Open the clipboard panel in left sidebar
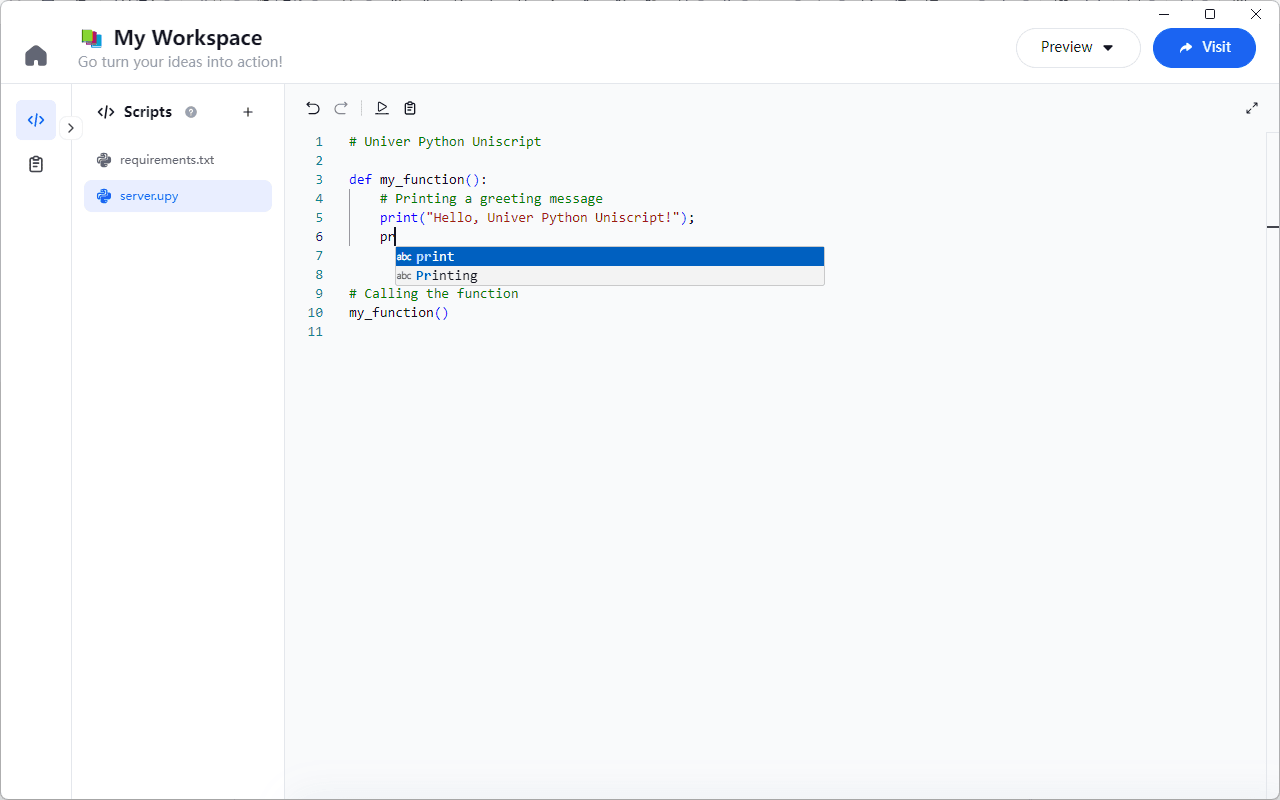Viewport: 1280px width, 800px height. tap(36, 164)
